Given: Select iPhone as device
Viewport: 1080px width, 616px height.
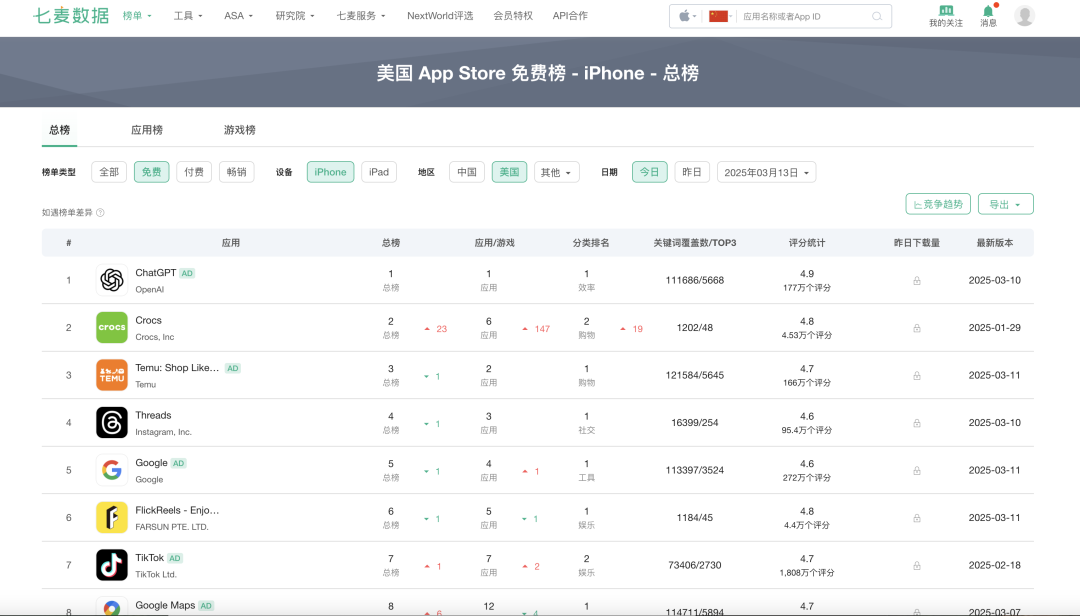Looking at the screenshot, I should pos(331,172).
